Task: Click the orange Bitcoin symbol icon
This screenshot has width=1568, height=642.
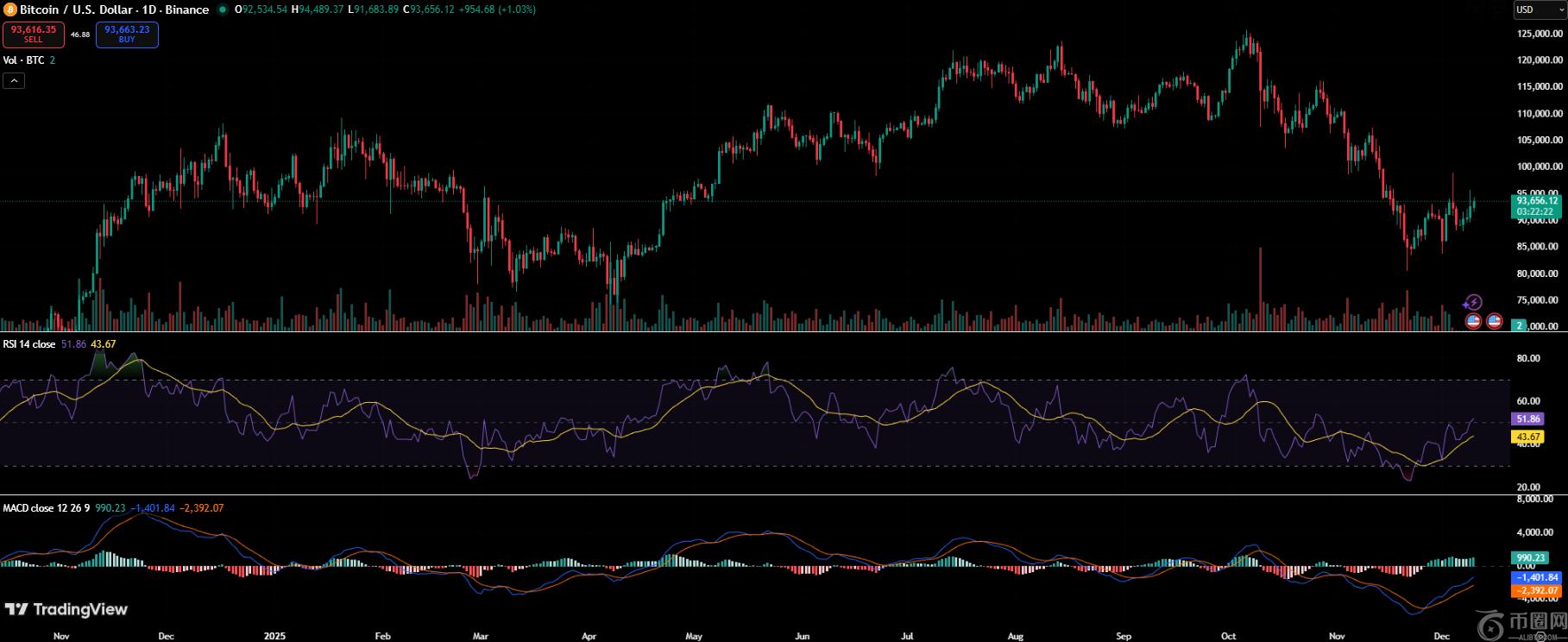Action: click(9, 9)
